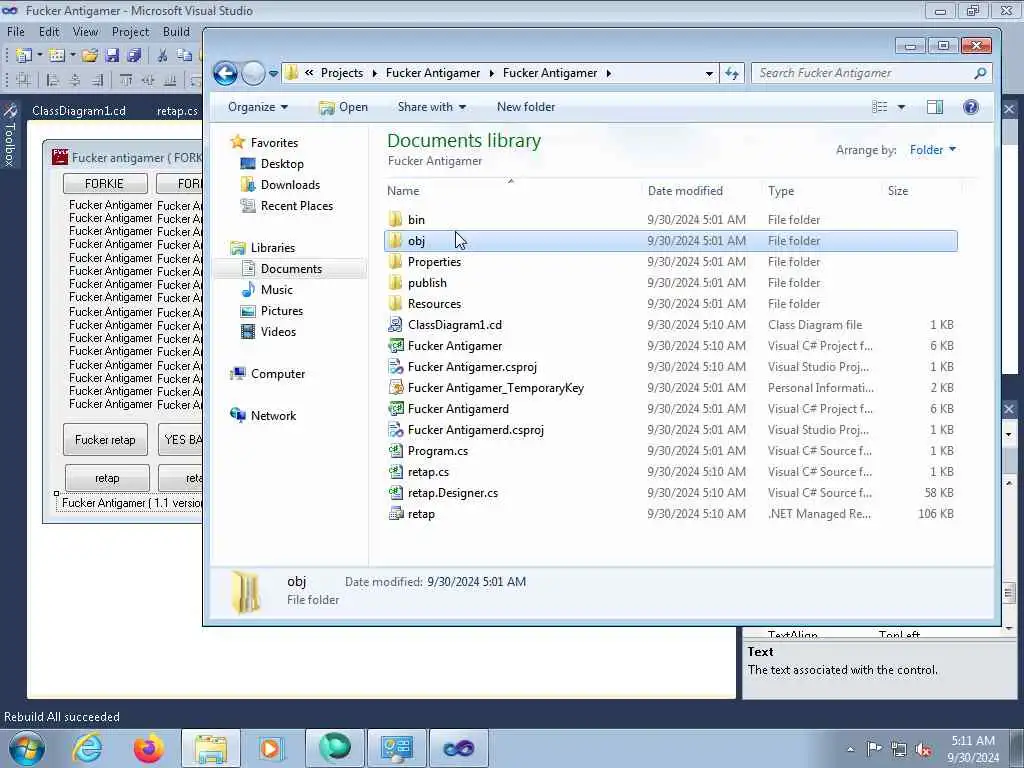1024x768 pixels.
Task: Click the Cut scissors icon
Action: coord(163,56)
